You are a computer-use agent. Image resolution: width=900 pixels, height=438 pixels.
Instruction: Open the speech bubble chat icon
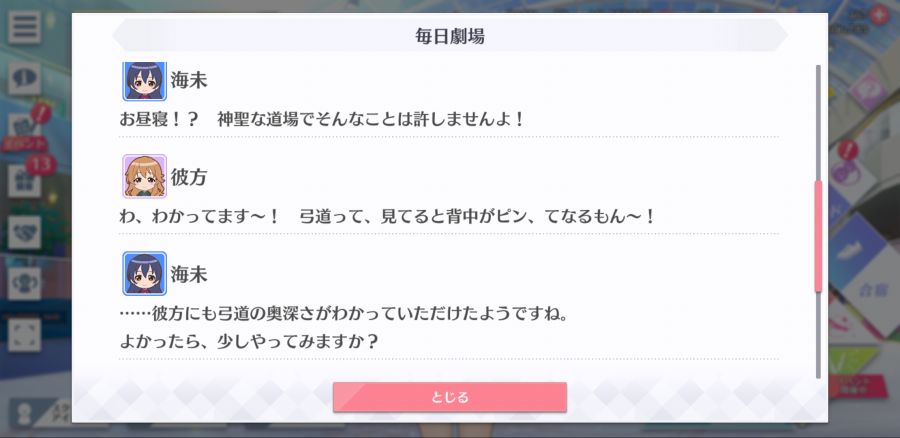pyautogui.click(x=24, y=79)
